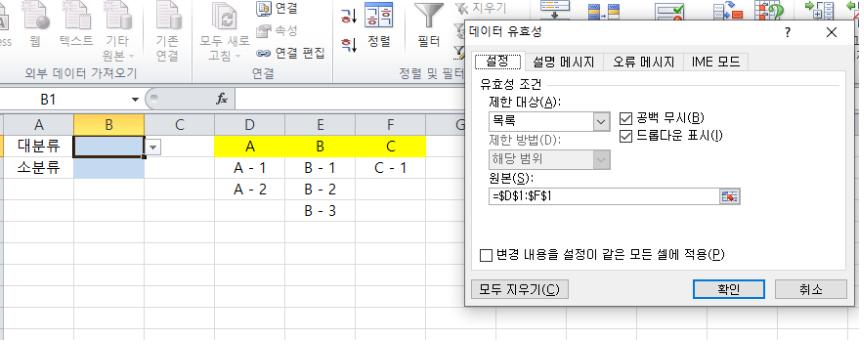Click the dialog help question mark
This screenshot has height=361, width=864.
pyautogui.click(x=788, y=33)
